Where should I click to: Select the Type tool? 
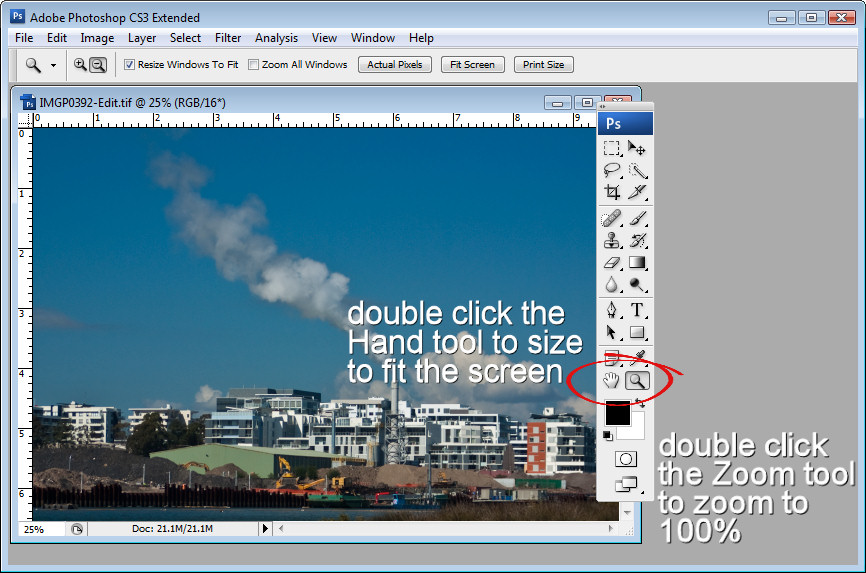coord(637,310)
